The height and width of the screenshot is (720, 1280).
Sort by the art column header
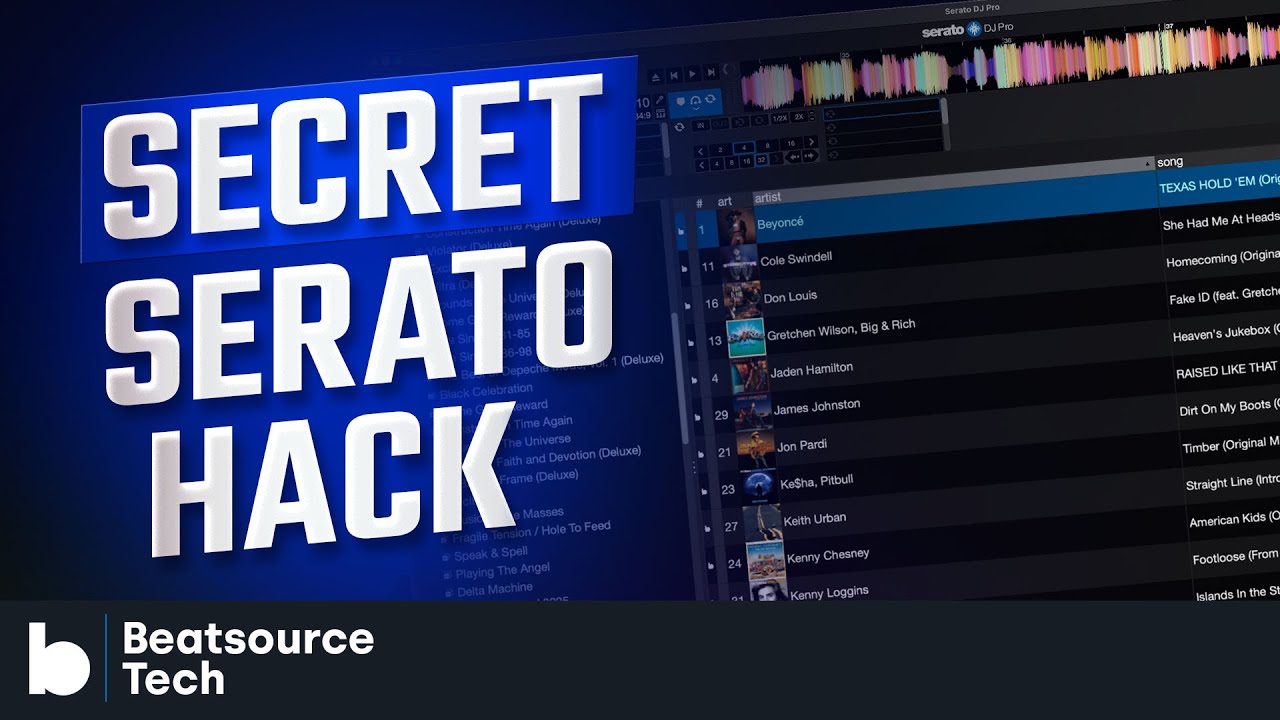725,201
